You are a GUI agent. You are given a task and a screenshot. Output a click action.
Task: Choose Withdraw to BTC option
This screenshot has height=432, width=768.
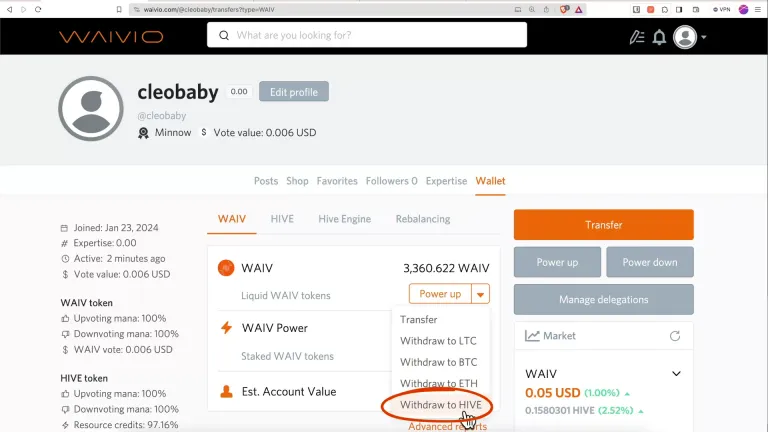[438, 362]
